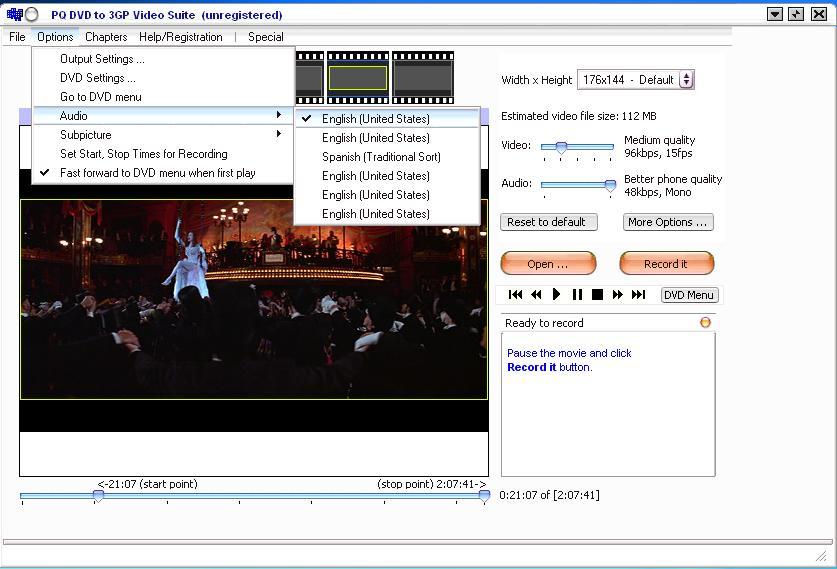837x569 pixels.
Task: Open the Help/Registration menu
Action: tap(181, 37)
